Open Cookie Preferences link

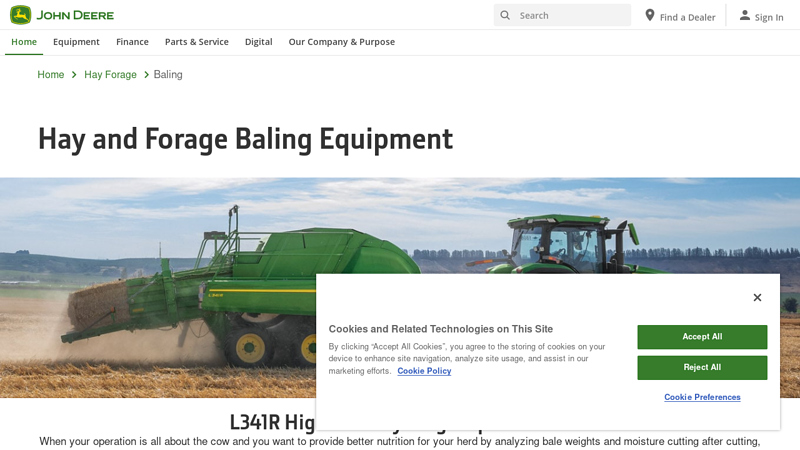(x=702, y=397)
